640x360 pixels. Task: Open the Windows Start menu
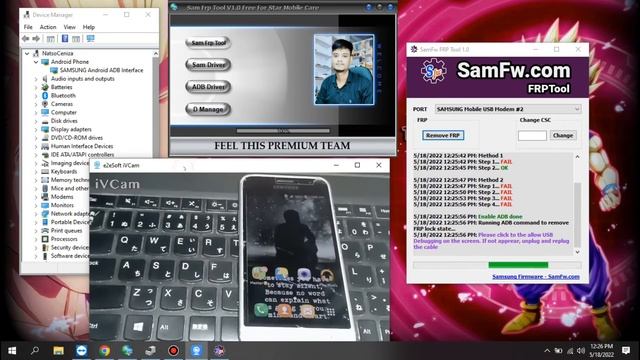tap(12, 351)
